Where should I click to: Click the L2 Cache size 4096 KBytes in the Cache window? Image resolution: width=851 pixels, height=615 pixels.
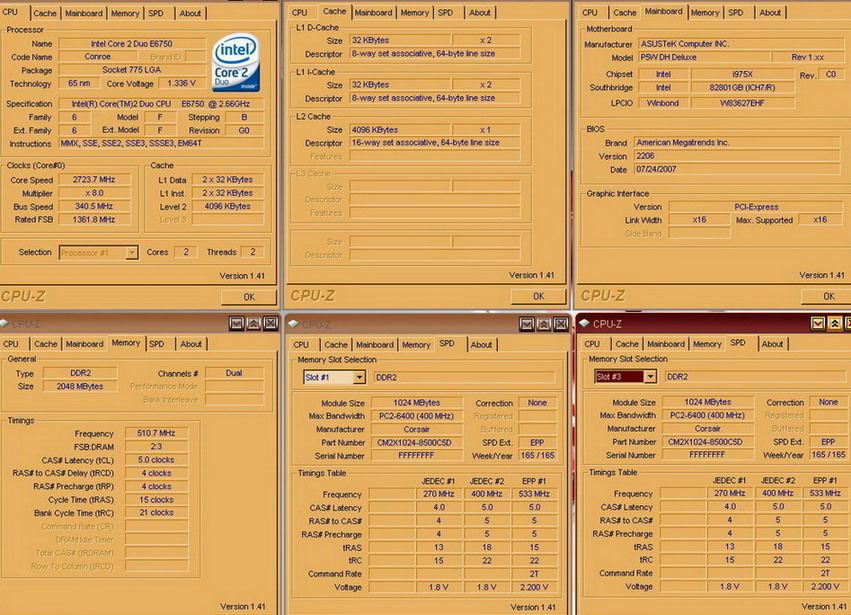pyautogui.click(x=400, y=130)
